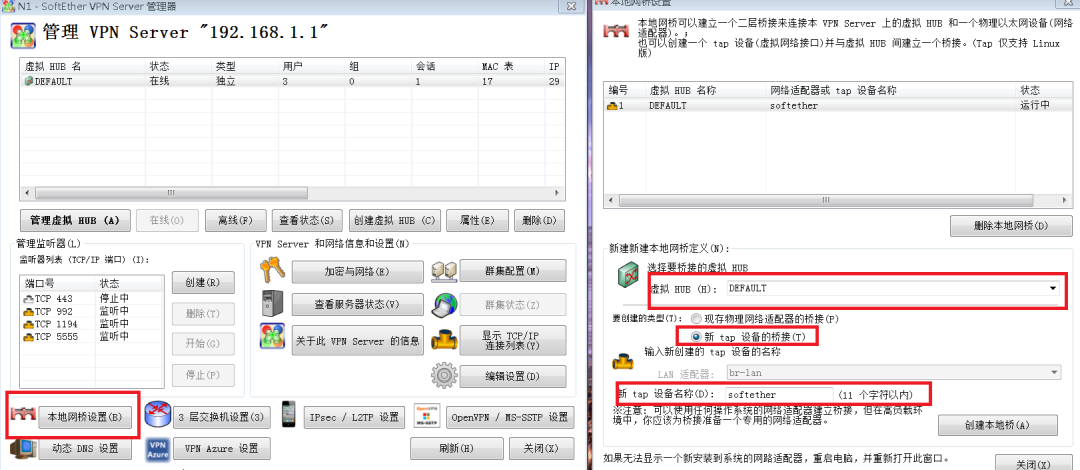
Task: Click the monitor icon beside 动态 DNS 设置
Action: pos(22,449)
